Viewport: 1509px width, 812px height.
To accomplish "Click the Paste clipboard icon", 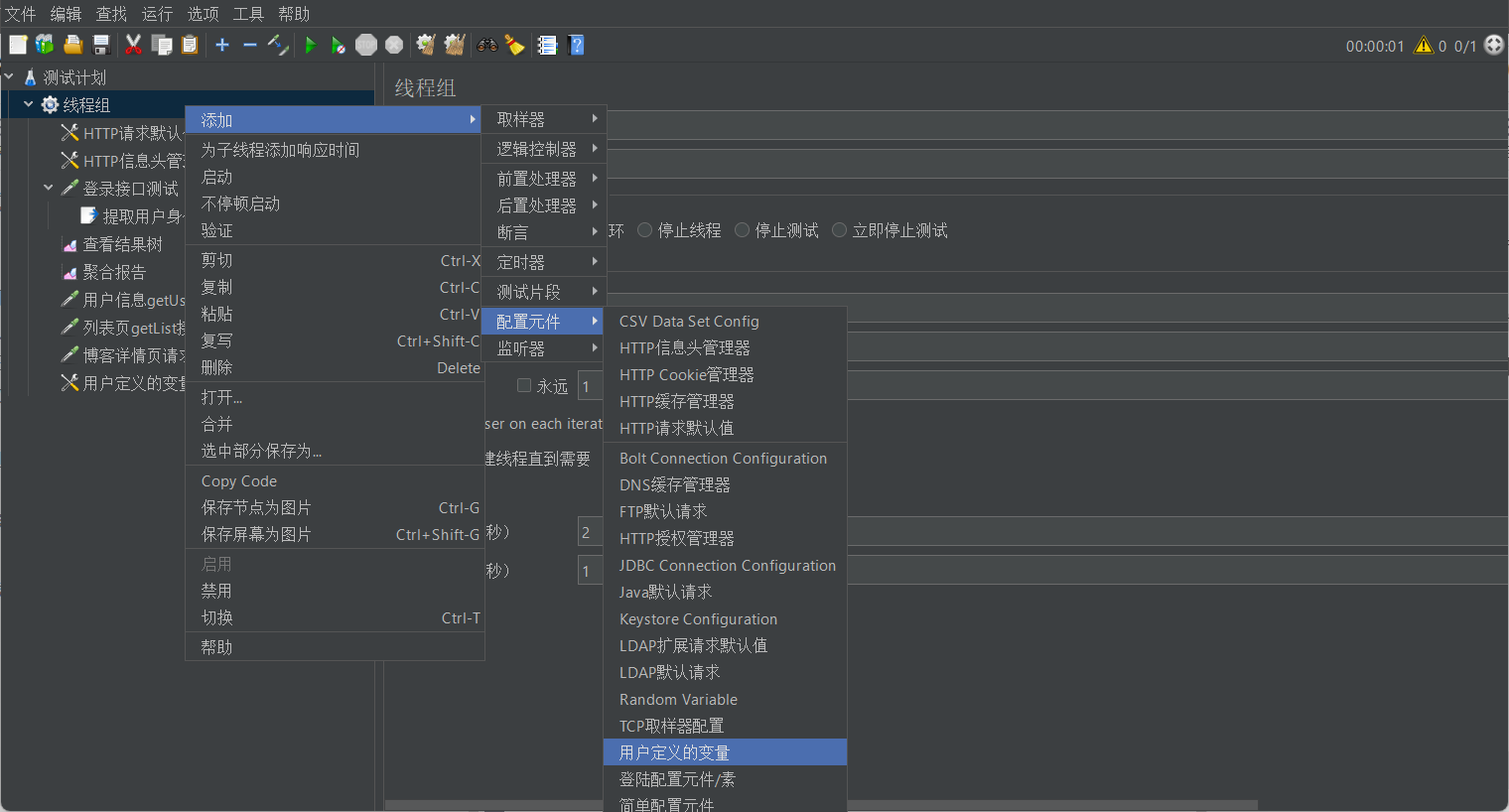I will click(190, 45).
